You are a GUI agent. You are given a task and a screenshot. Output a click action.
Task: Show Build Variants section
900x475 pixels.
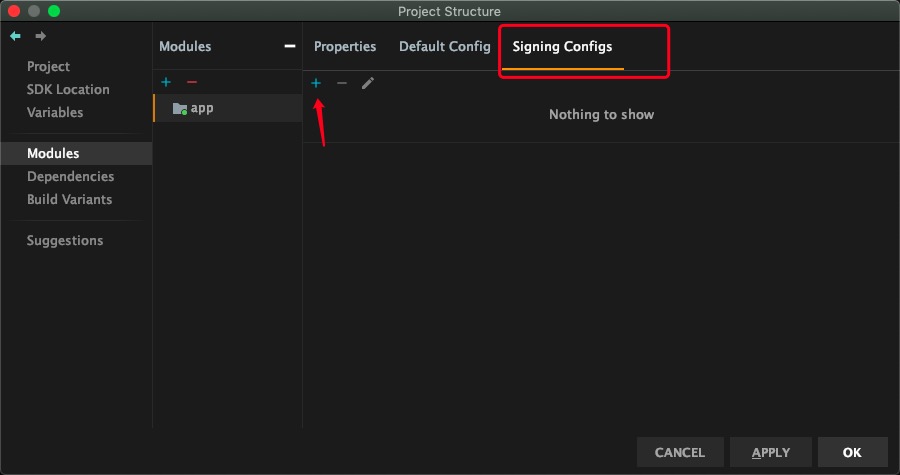click(x=69, y=200)
